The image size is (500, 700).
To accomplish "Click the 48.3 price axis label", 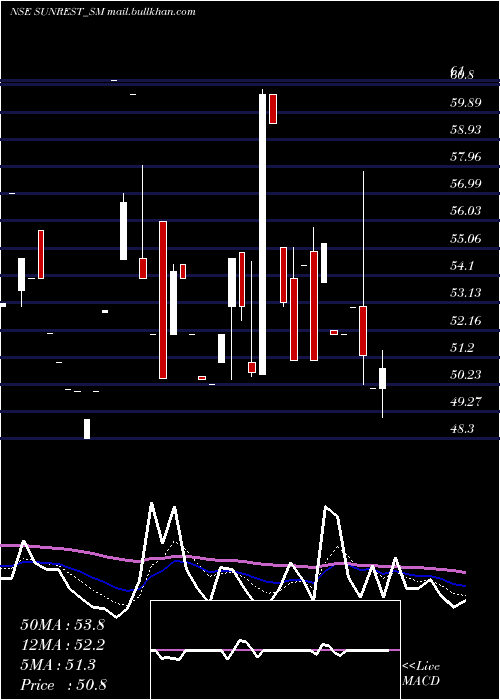I will (462, 429).
